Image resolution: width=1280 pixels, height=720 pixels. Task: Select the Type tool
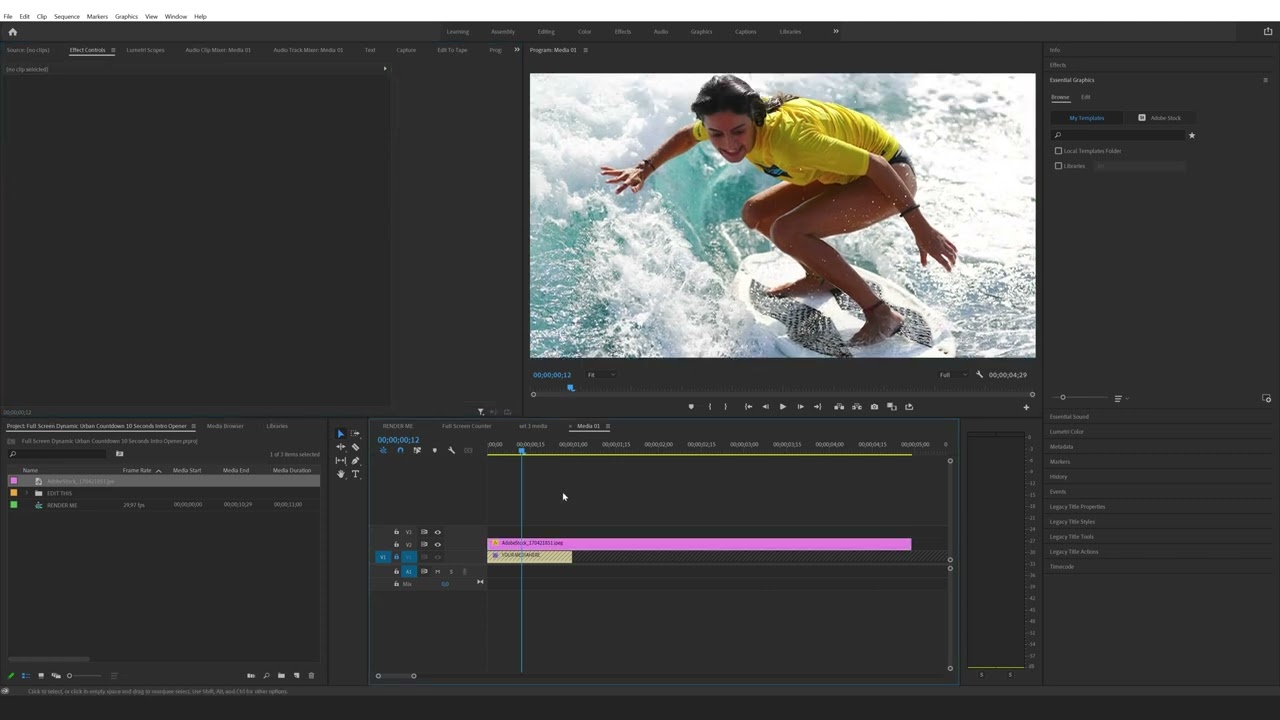pyautogui.click(x=355, y=474)
